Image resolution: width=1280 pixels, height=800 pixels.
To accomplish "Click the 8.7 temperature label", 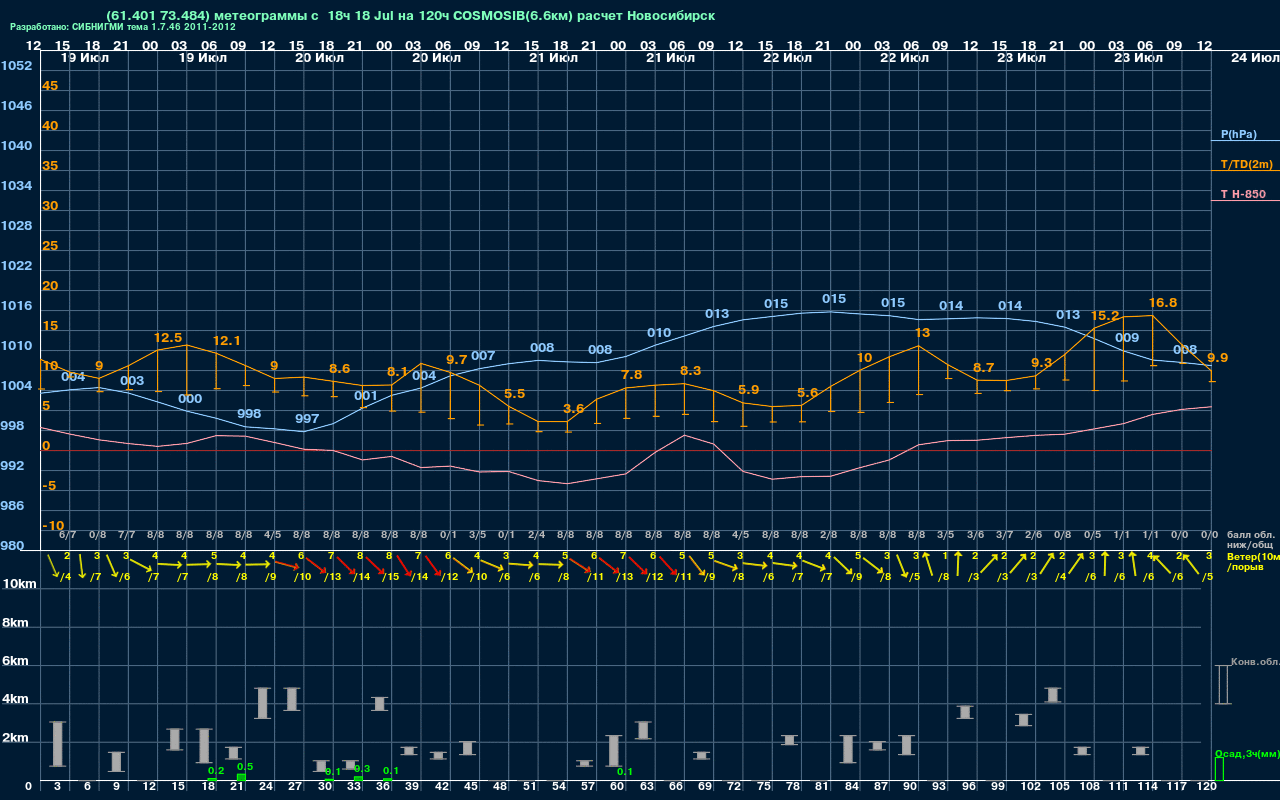I will (x=984, y=368).
